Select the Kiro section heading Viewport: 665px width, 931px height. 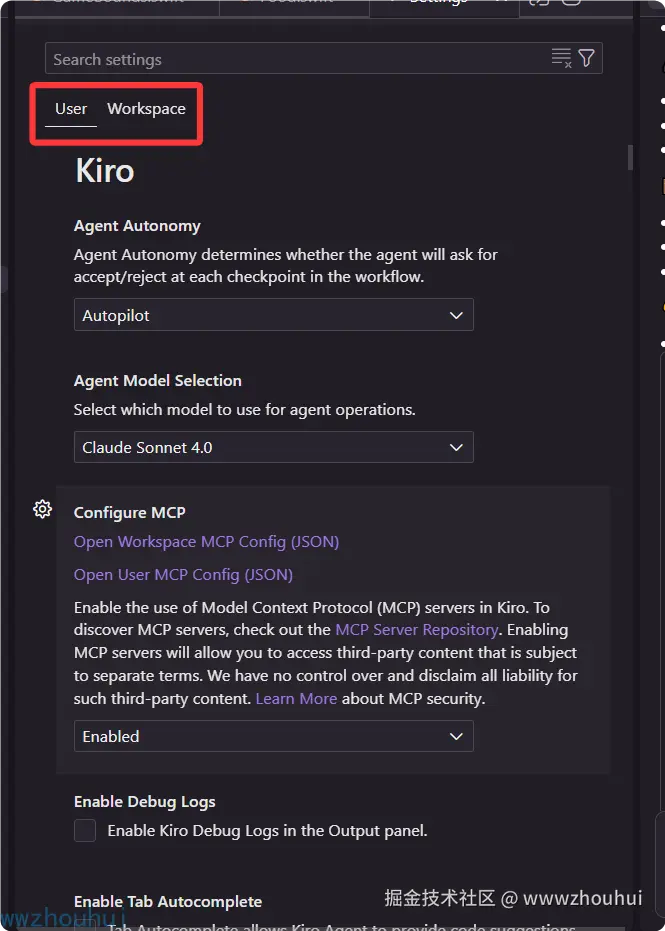[105, 171]
